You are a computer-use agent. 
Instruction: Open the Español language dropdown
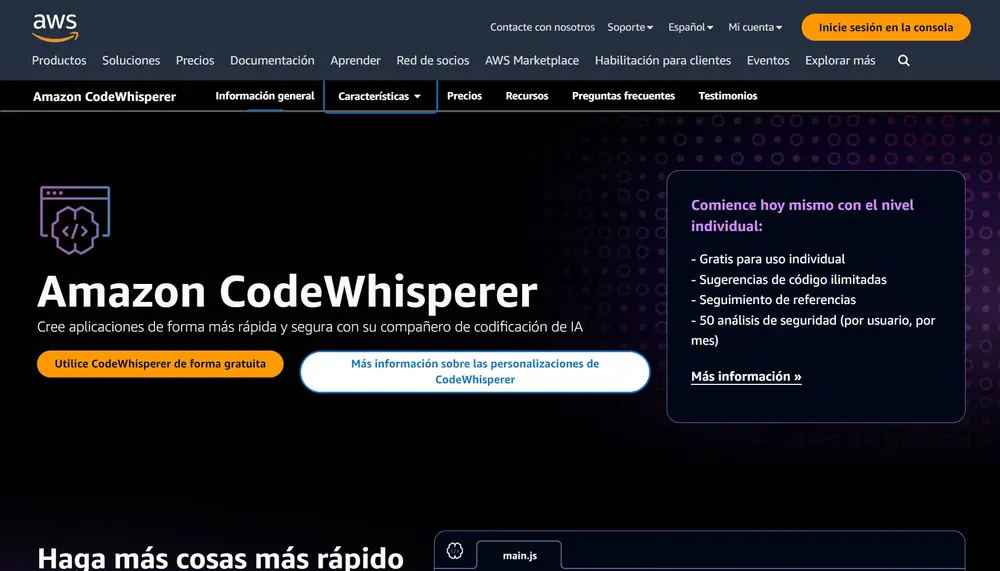(691, 27)
